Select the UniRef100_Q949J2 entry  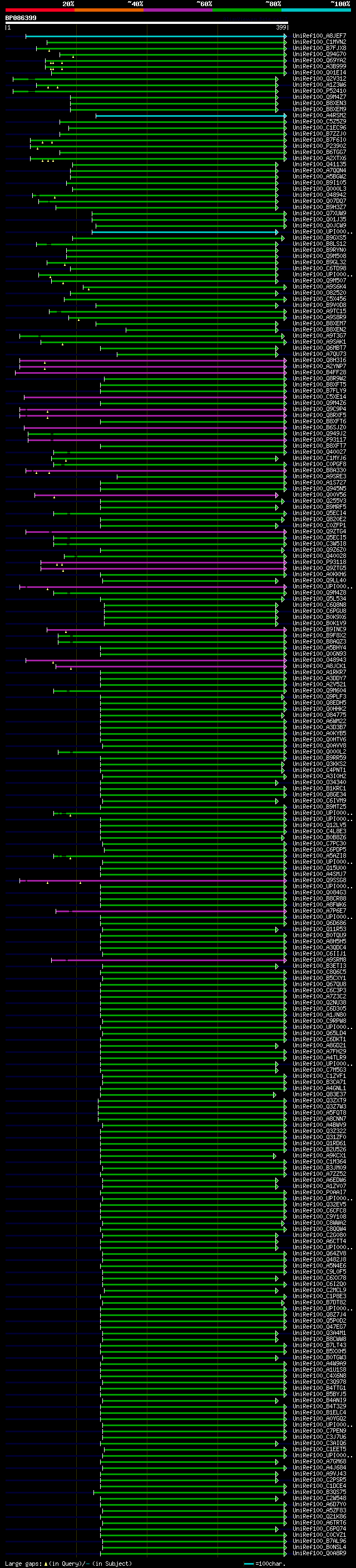pyautogui.click(x=319, y=434)
